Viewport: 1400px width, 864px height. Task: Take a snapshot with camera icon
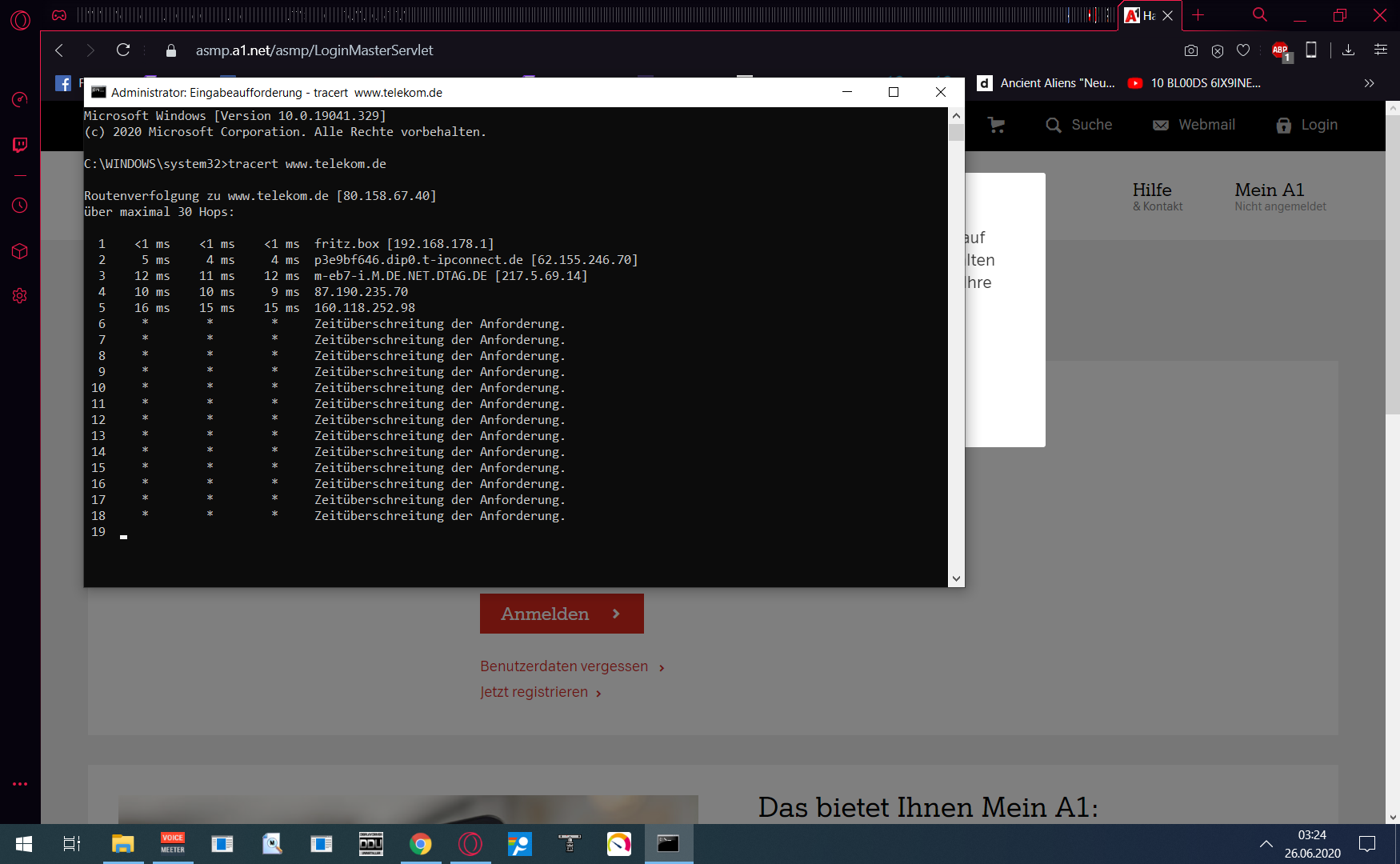tap(1191, 50)
